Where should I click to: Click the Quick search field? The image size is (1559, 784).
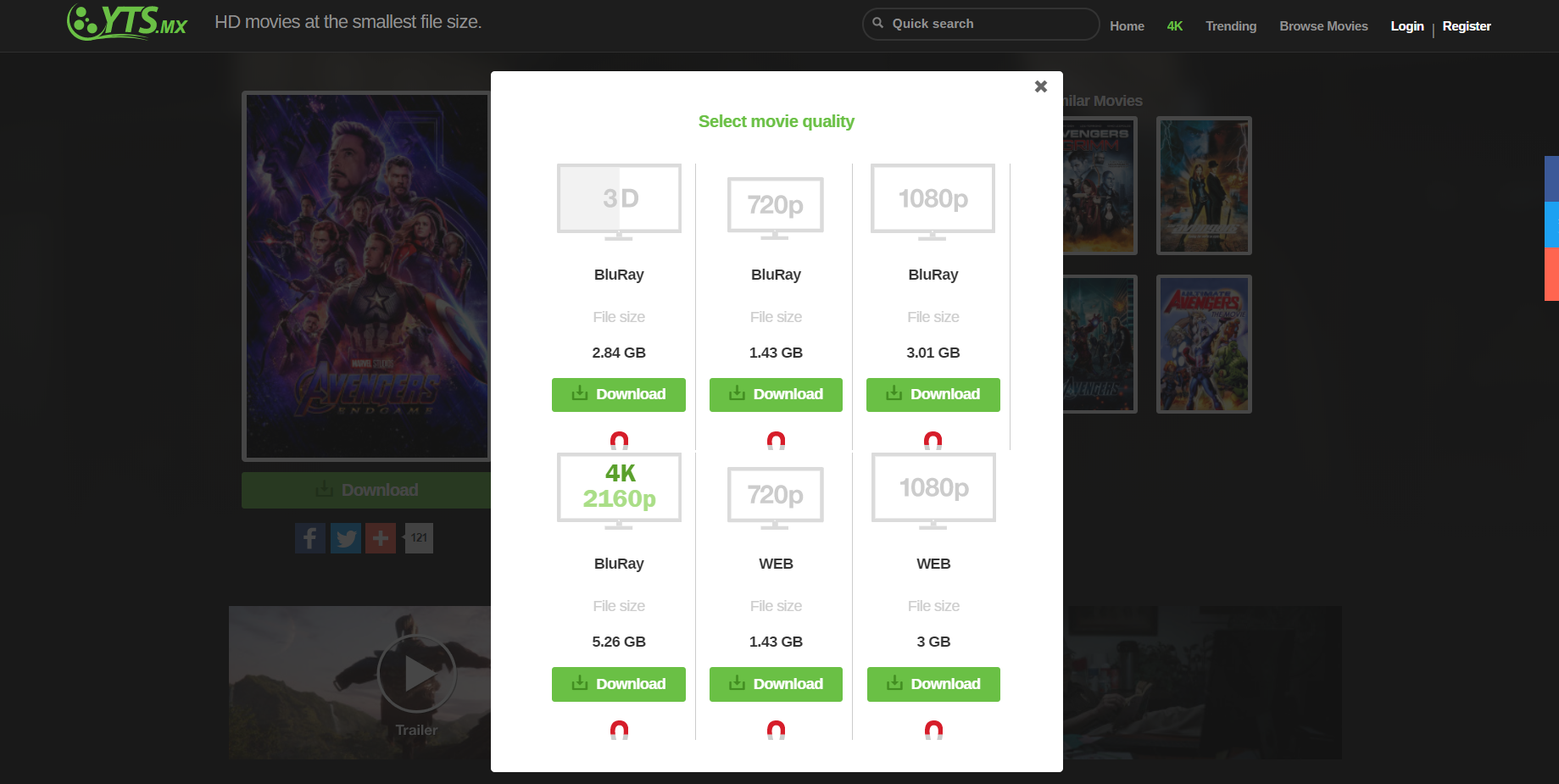click(981, 24)
